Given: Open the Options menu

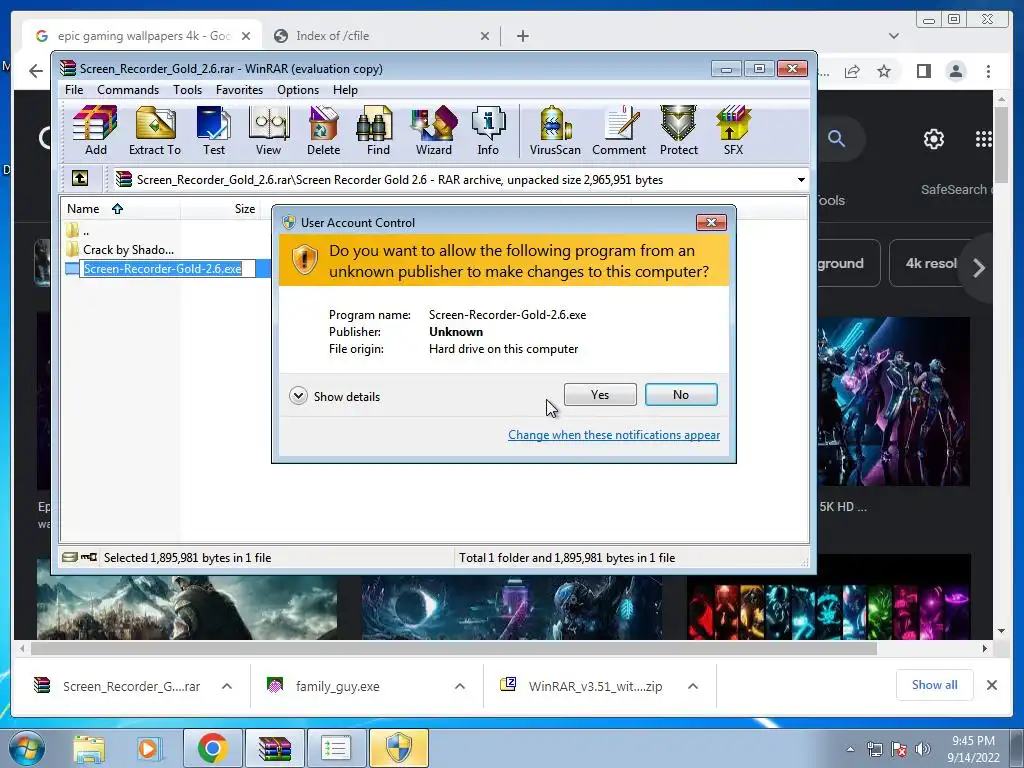Looking at the screenshot, I should pos(298,89).
